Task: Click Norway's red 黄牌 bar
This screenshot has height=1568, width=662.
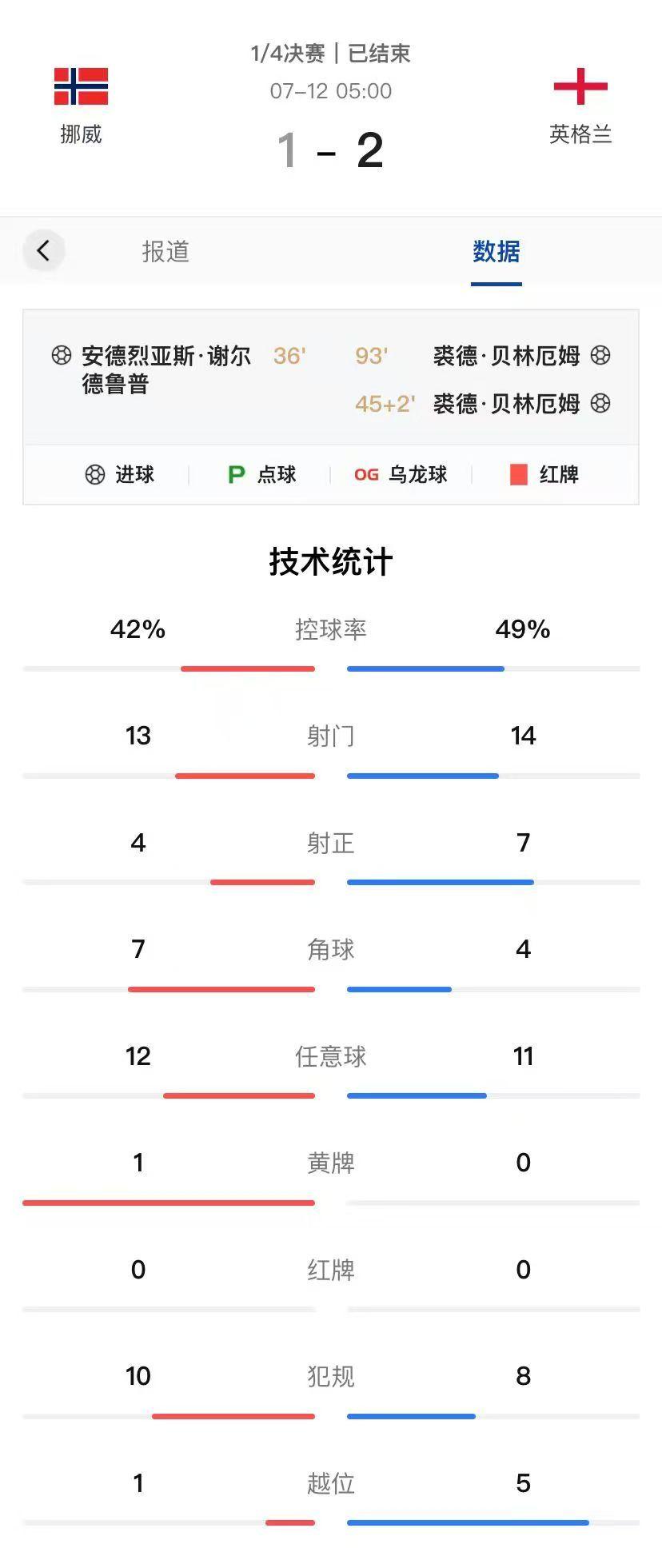Action: (x=169, y=1202)
